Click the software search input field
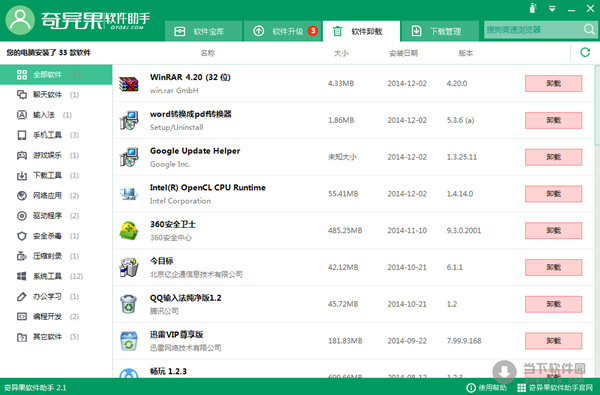The height and width of the screenshot is (395, 600). click(x=534, y=30)
